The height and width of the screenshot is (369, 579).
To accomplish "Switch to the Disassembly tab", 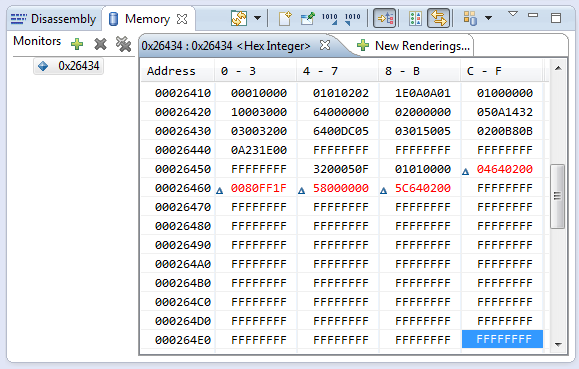I will pyautogui.click(x=54, y=18).
